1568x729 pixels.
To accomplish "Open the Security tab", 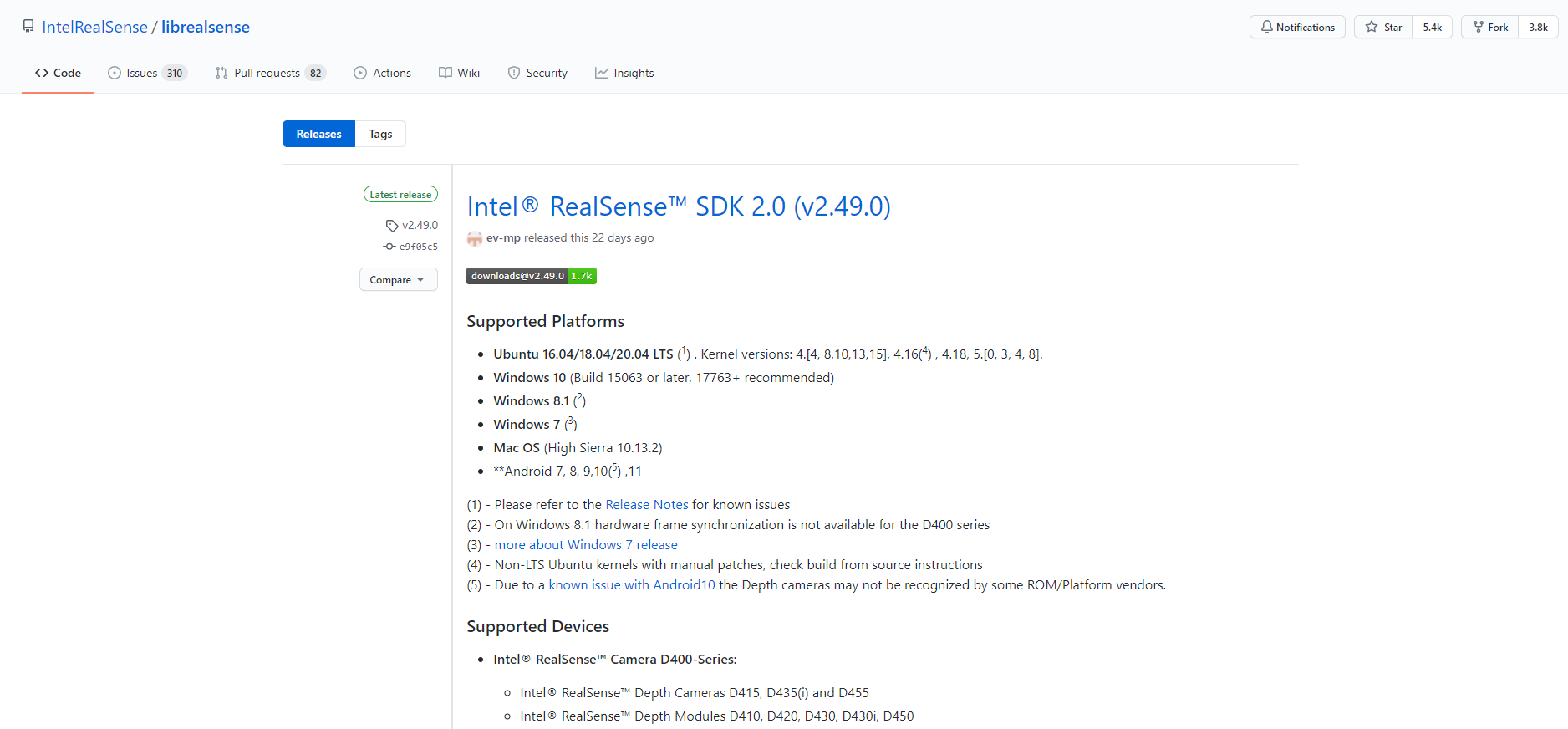I will (537, 73).
